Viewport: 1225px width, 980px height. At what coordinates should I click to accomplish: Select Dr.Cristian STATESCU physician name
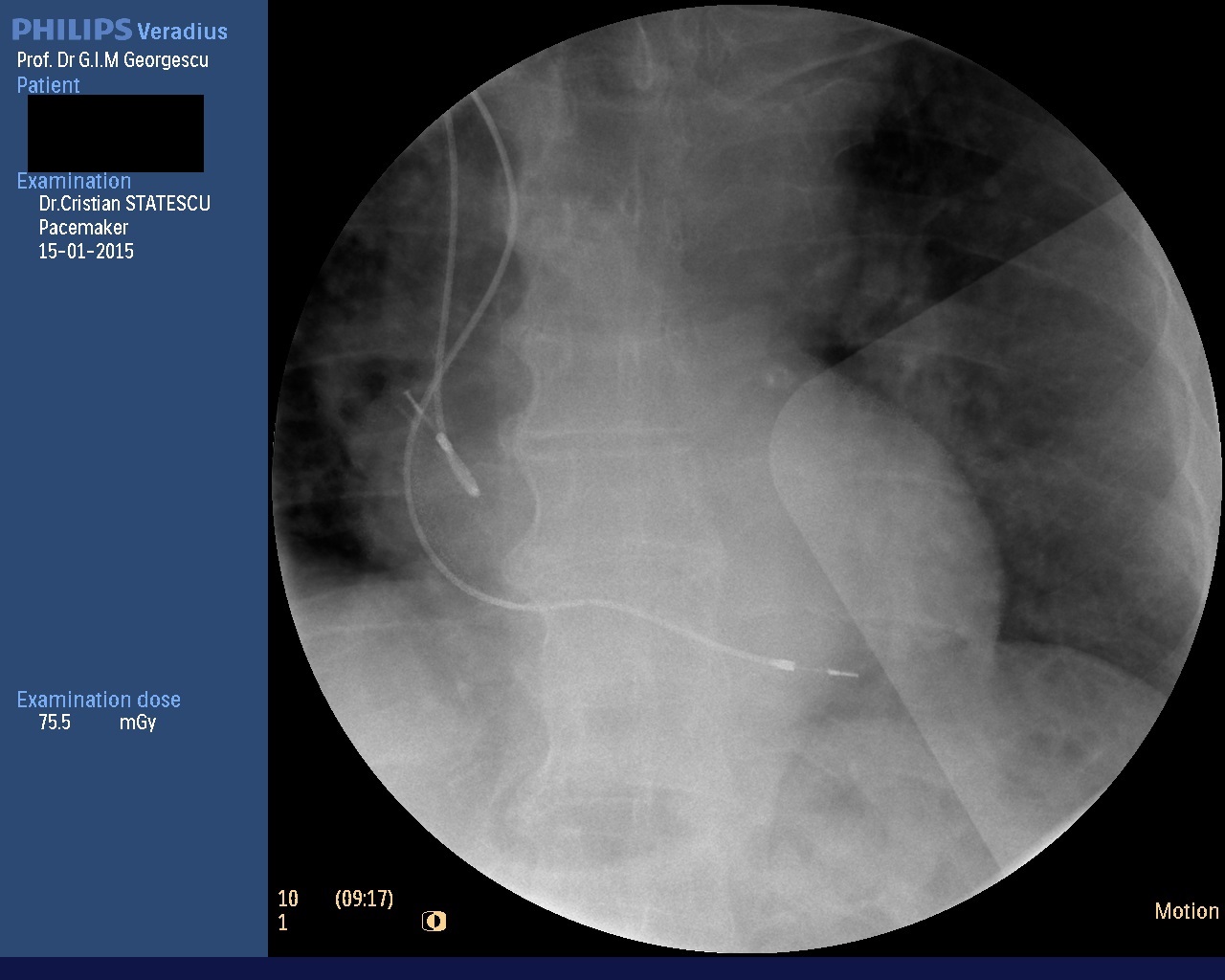click(124, 204)
